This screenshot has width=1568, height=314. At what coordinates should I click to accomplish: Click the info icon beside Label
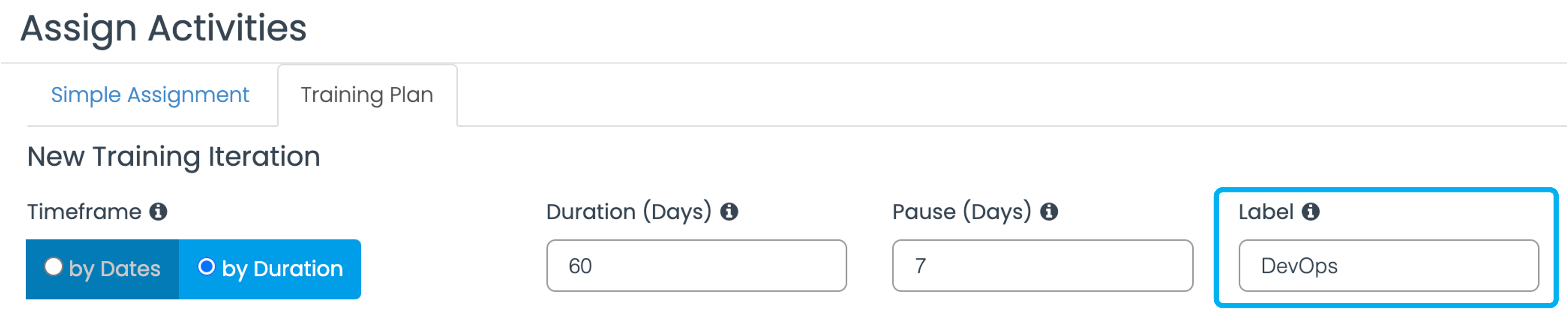(x=1310, y=212)
